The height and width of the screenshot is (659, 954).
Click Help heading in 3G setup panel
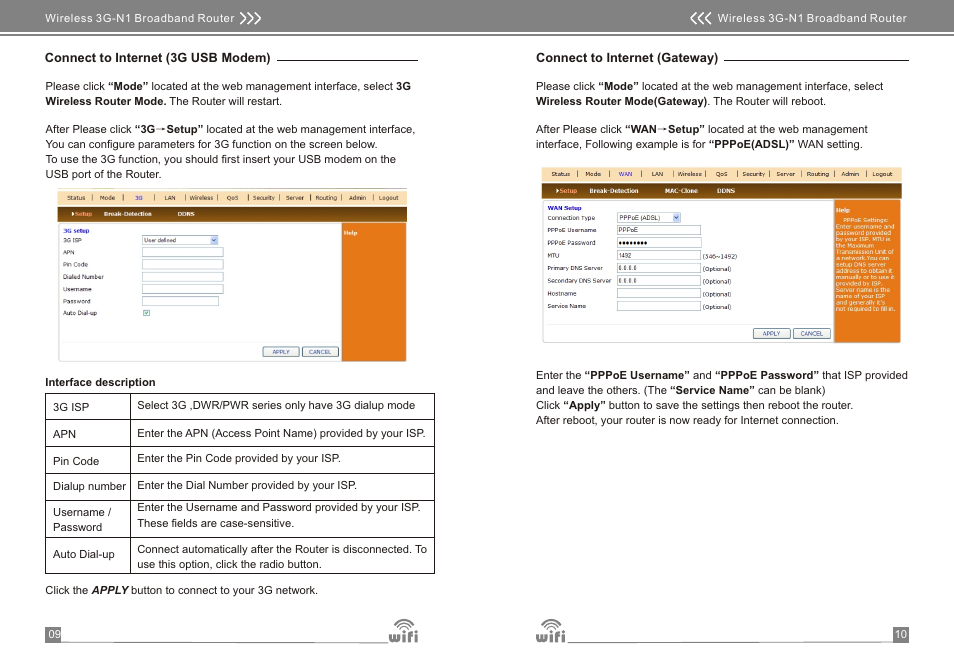(x=350, y=232)
